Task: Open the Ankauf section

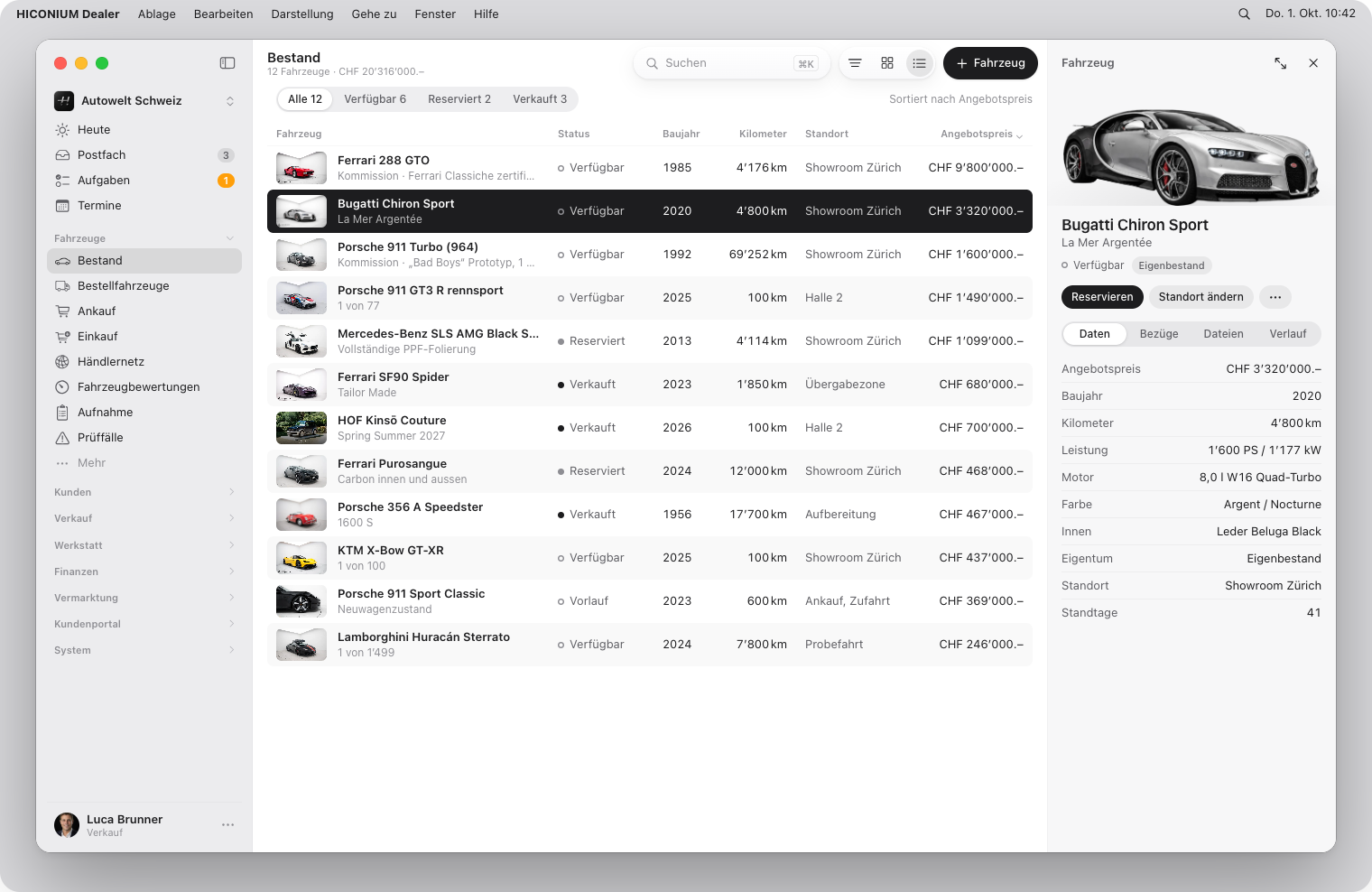Action: coord(144,311)
